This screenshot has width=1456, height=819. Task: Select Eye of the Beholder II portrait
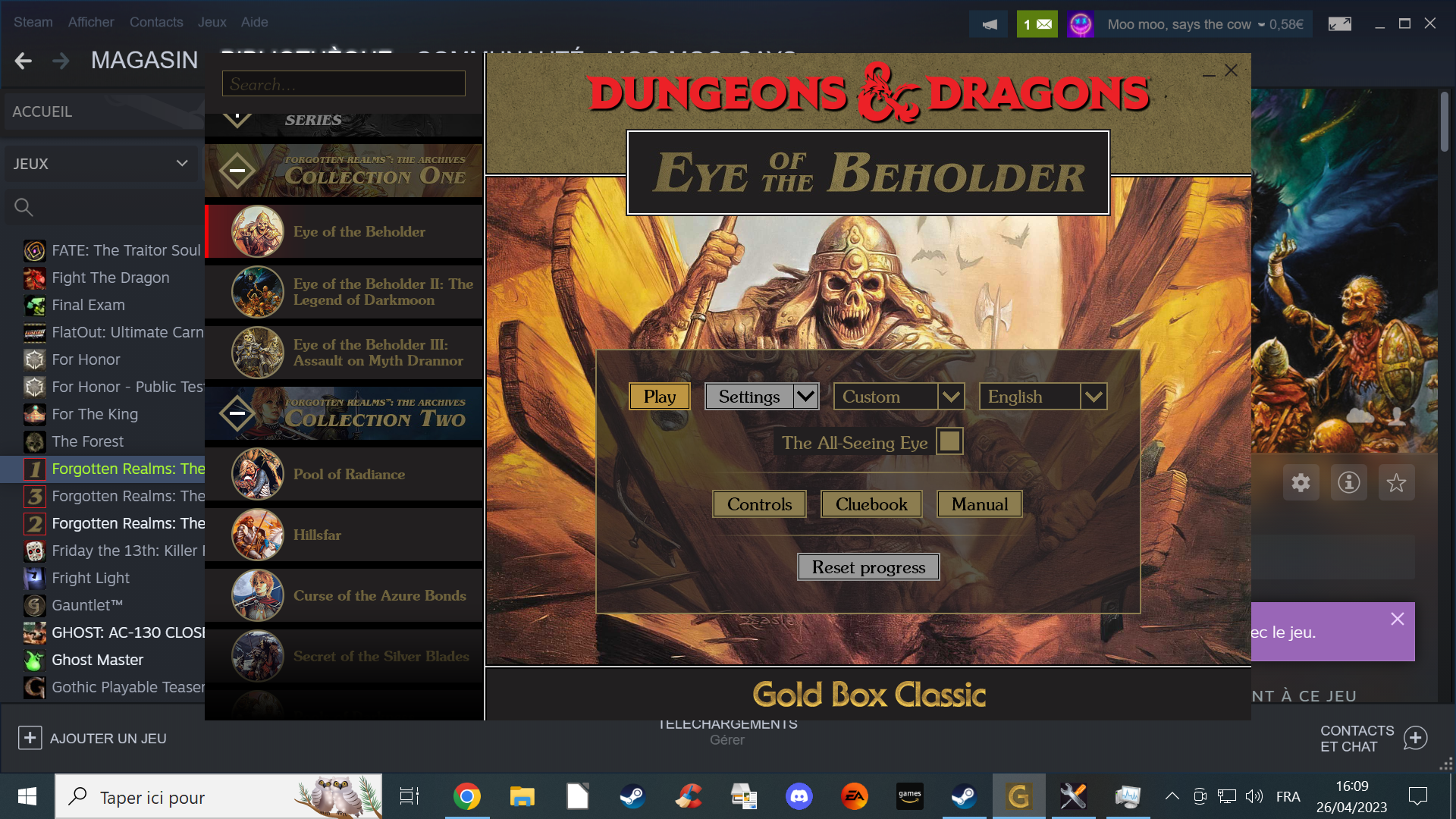[258, 292]
